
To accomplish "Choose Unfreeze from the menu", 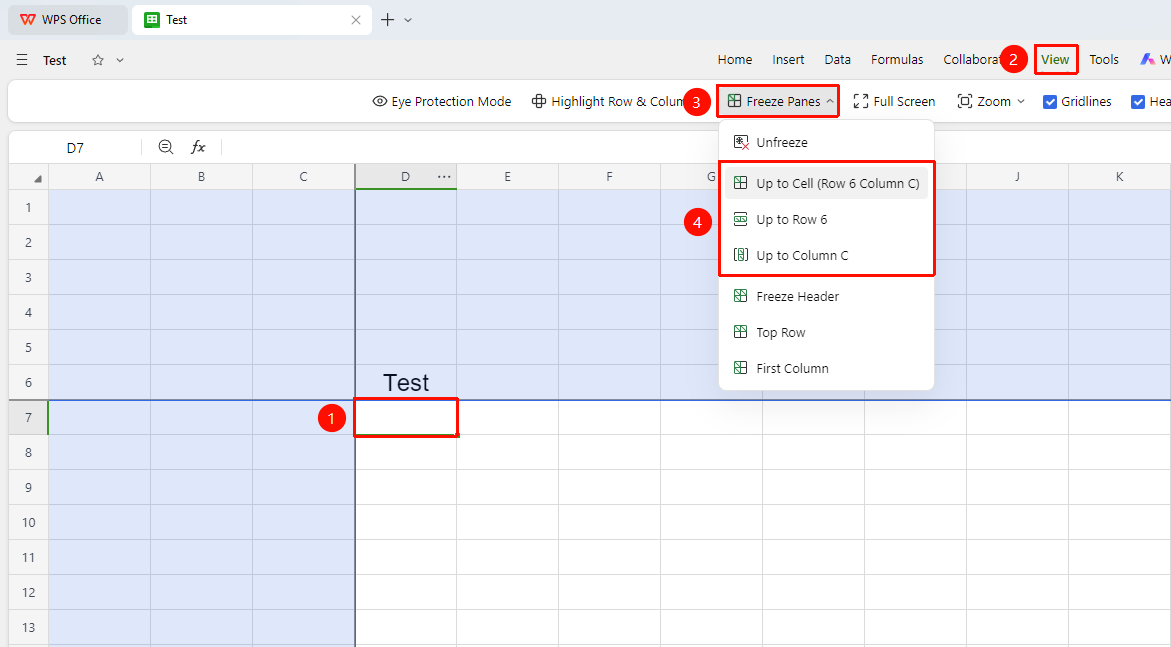I will [826, 142].
